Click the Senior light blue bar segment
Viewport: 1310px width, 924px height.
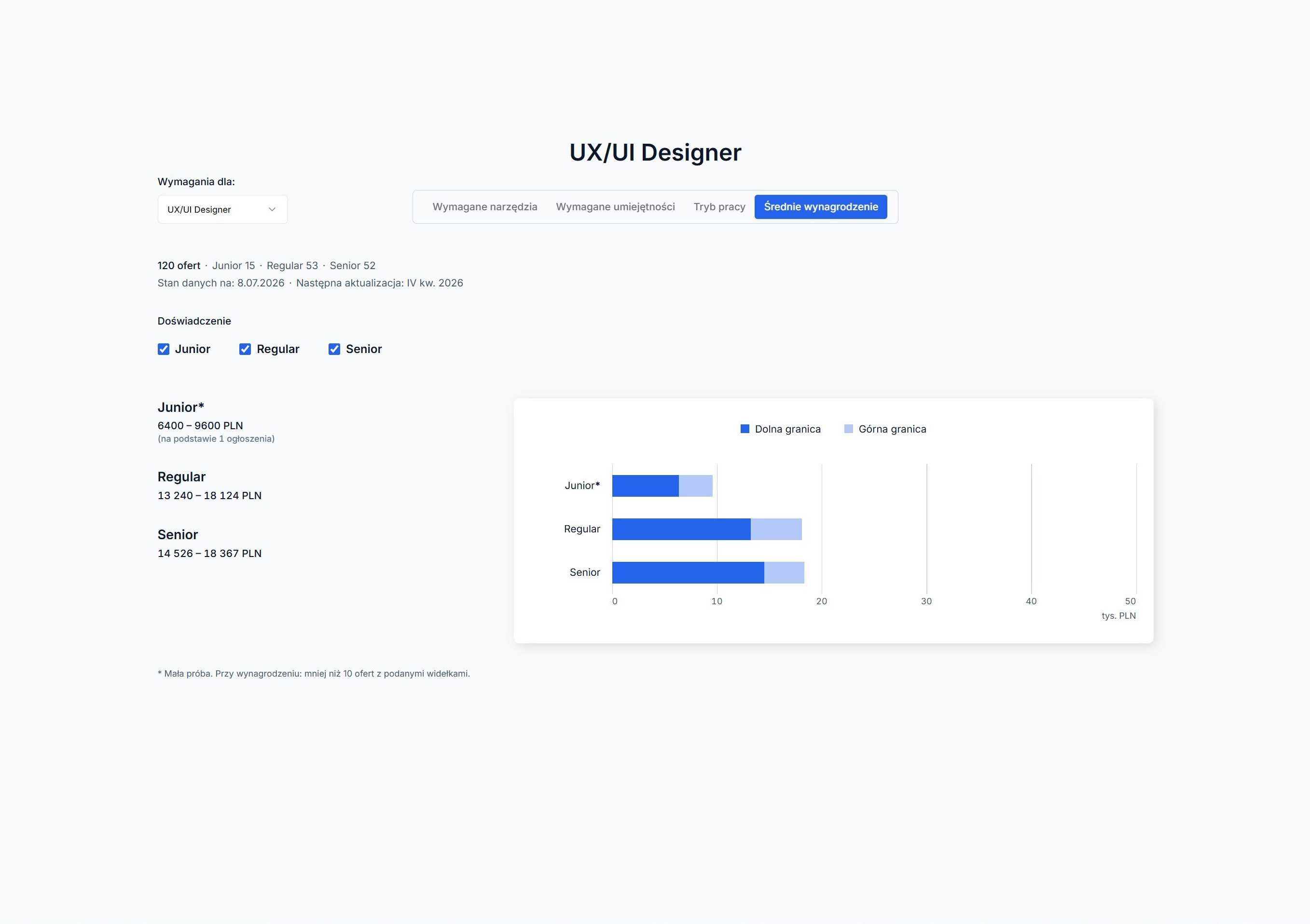[x=784, y=572]
